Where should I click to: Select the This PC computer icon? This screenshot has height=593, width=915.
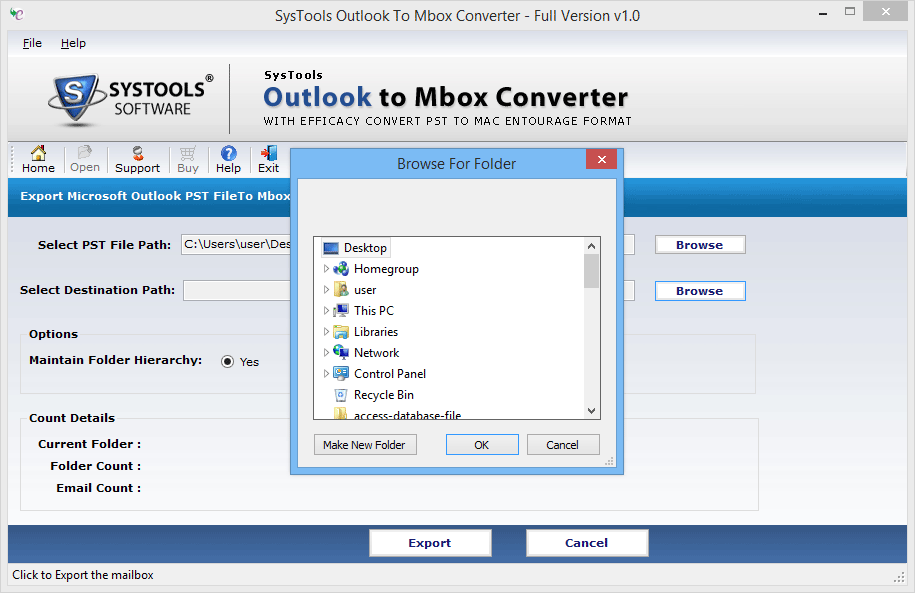tap(341, 311)
